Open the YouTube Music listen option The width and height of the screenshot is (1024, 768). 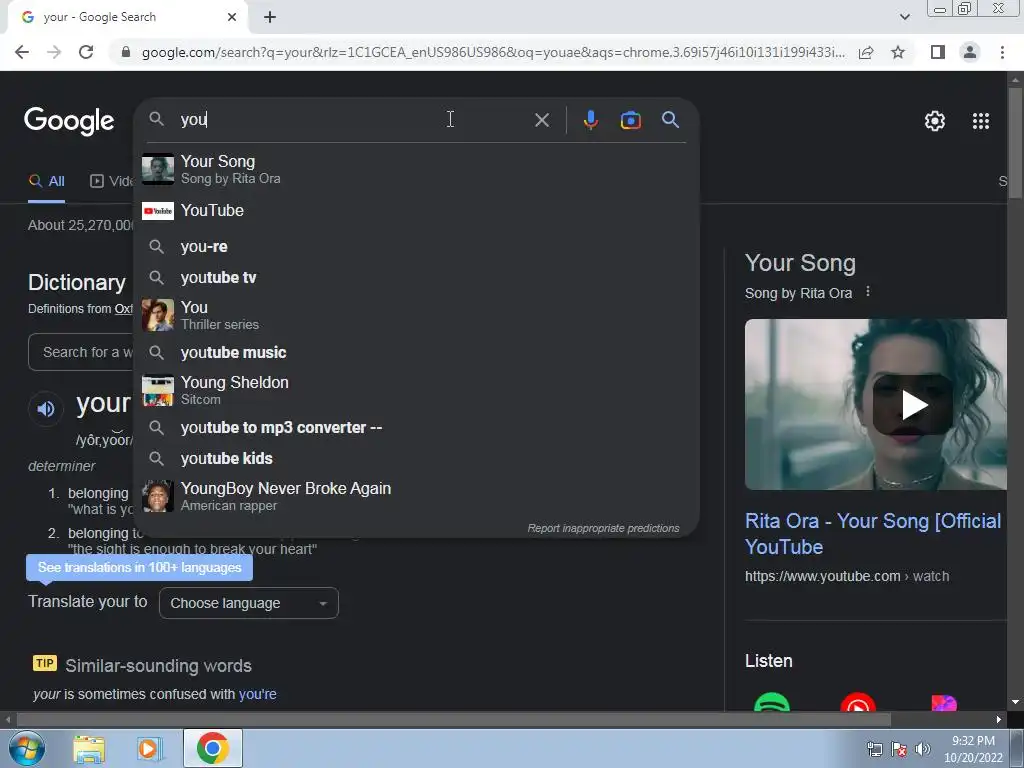858,702
